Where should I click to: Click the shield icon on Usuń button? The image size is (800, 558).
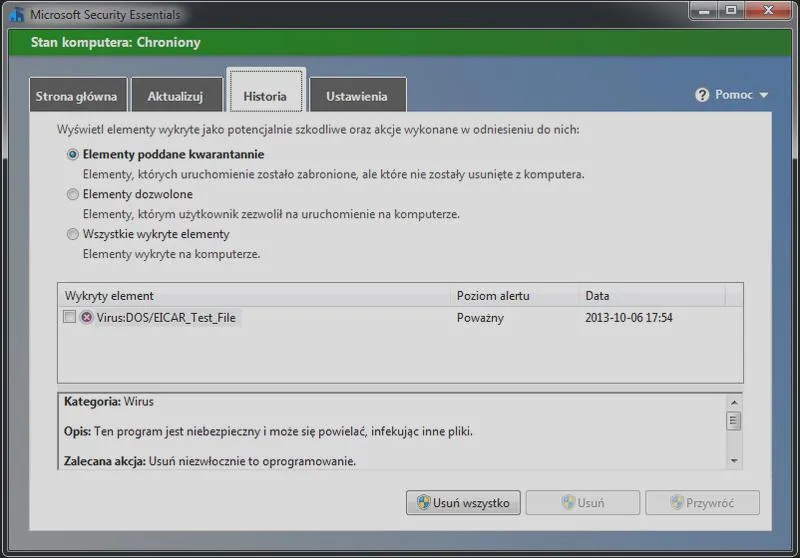(568, 502)
